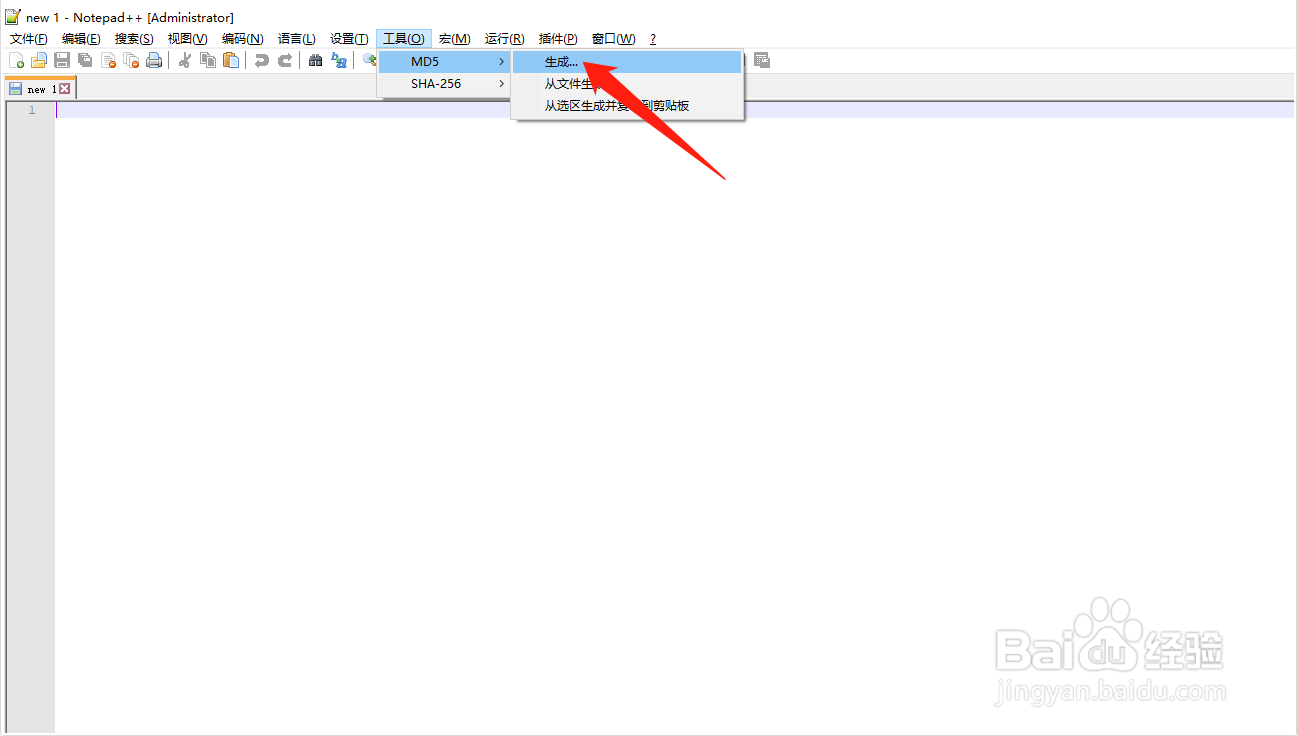Choose 从选区生成并复制到剪贴板 entry
This screenshot has height=736, width=1297.
click(627, 105)
